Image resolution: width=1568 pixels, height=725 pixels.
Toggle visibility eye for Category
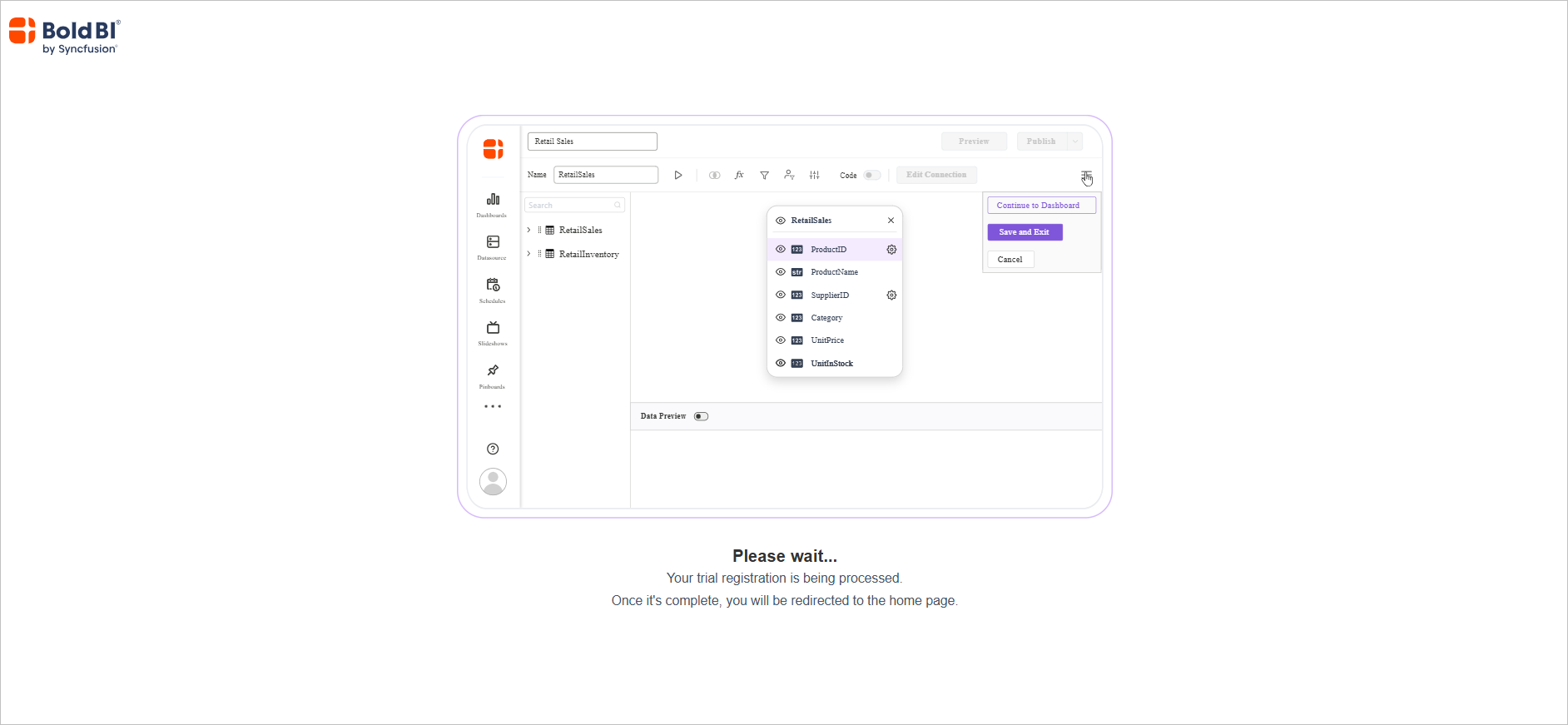(781, 317)
